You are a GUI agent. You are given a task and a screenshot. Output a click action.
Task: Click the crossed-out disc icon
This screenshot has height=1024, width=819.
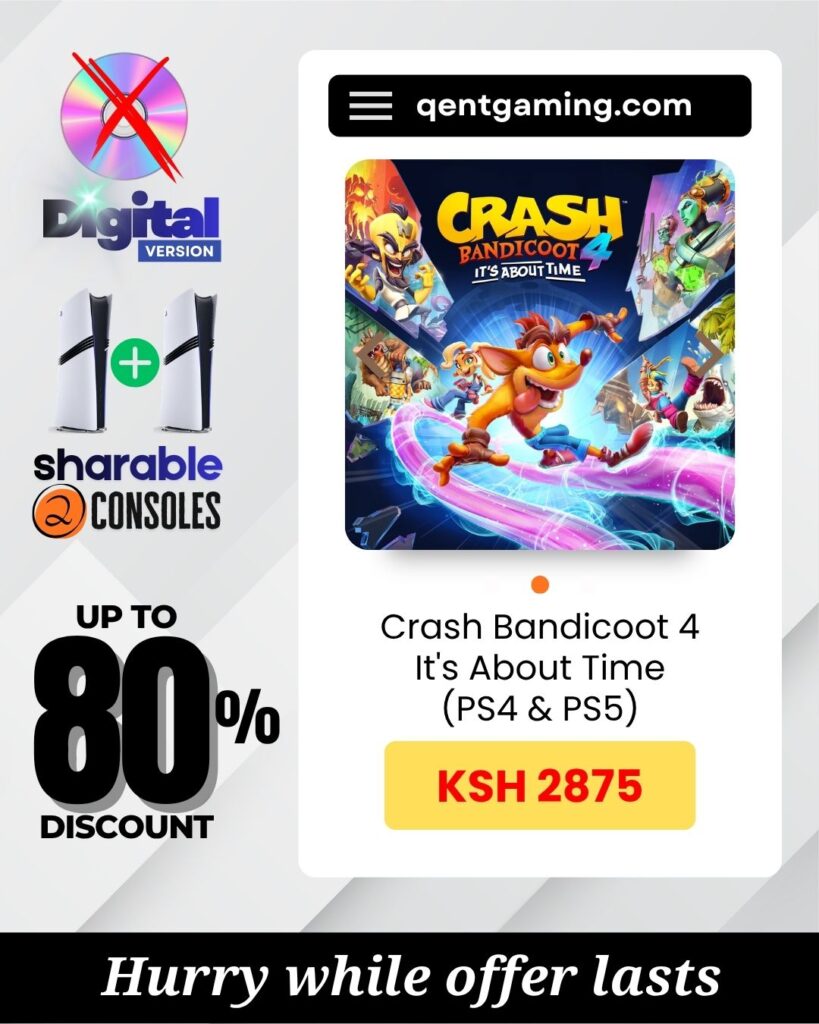point(123,116)
